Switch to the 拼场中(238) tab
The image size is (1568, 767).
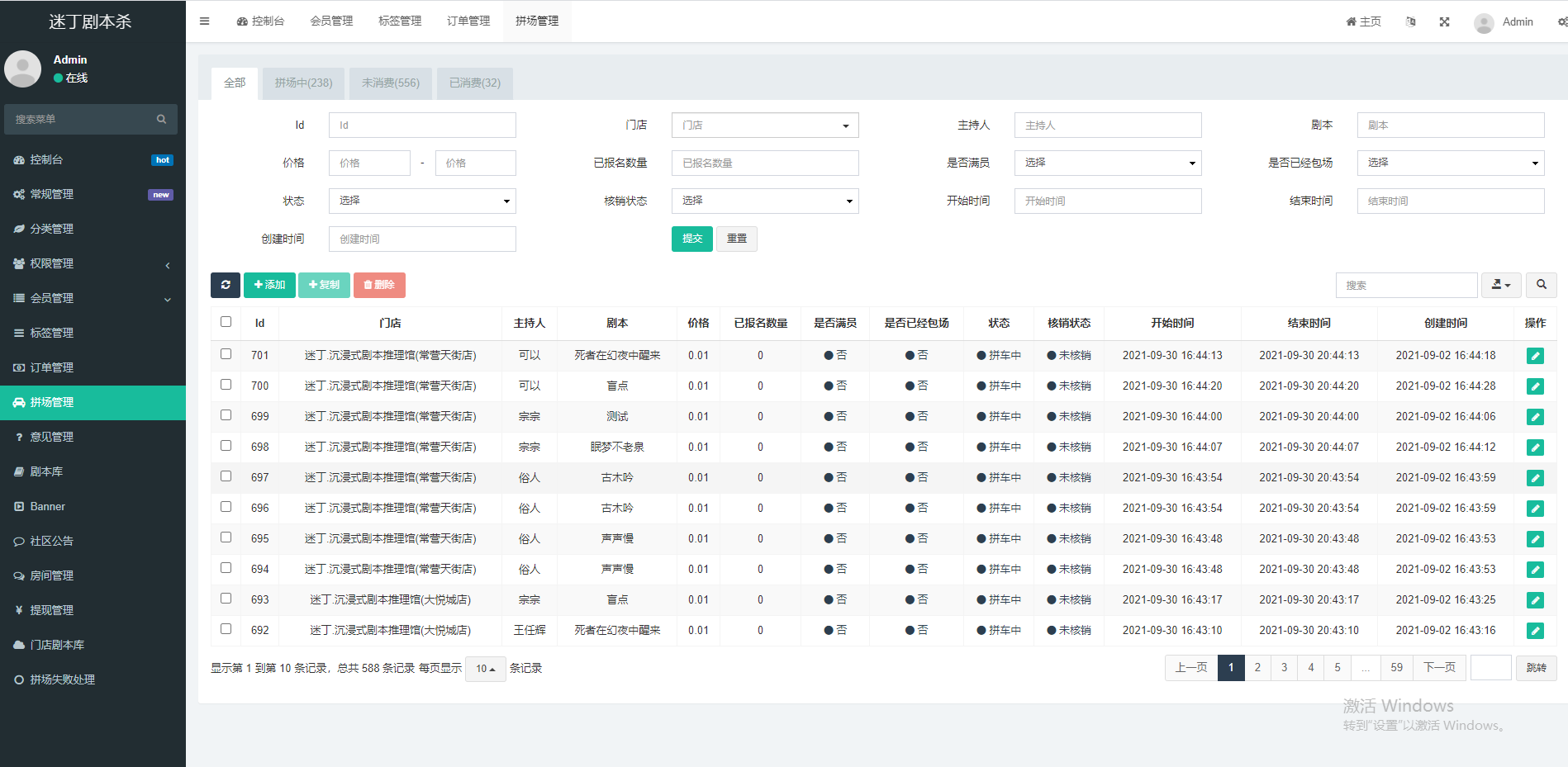(x=303, y=83)
